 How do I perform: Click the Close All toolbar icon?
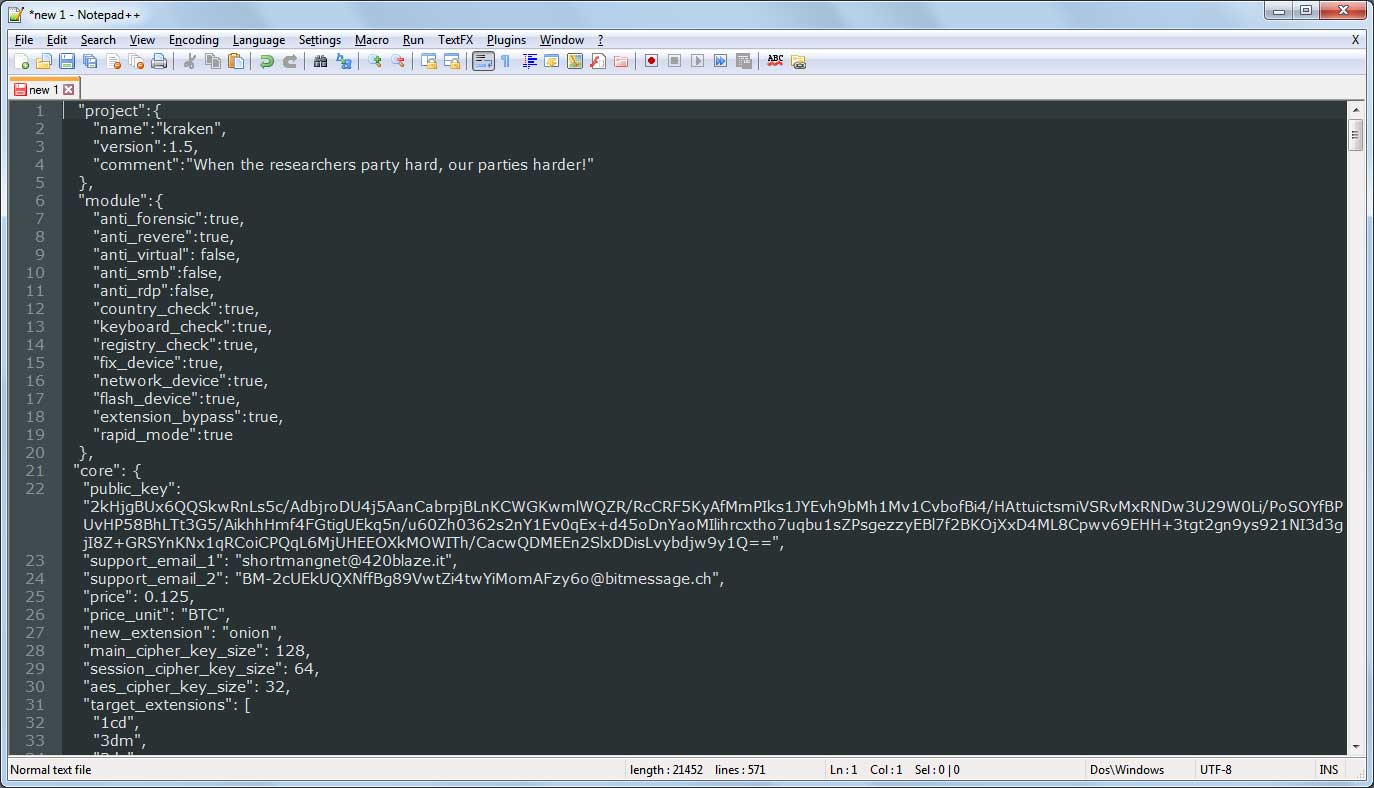[136, 61]
